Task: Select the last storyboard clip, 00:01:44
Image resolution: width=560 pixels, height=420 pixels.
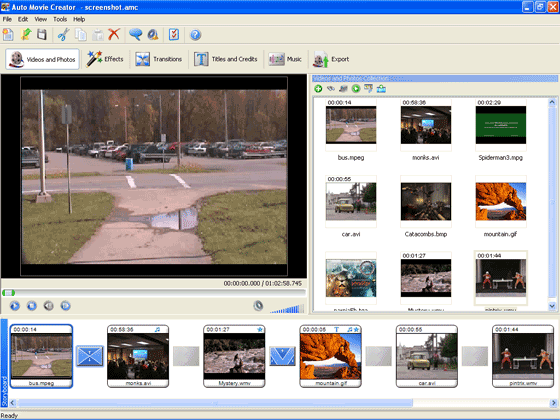Action: click(523, 356)
